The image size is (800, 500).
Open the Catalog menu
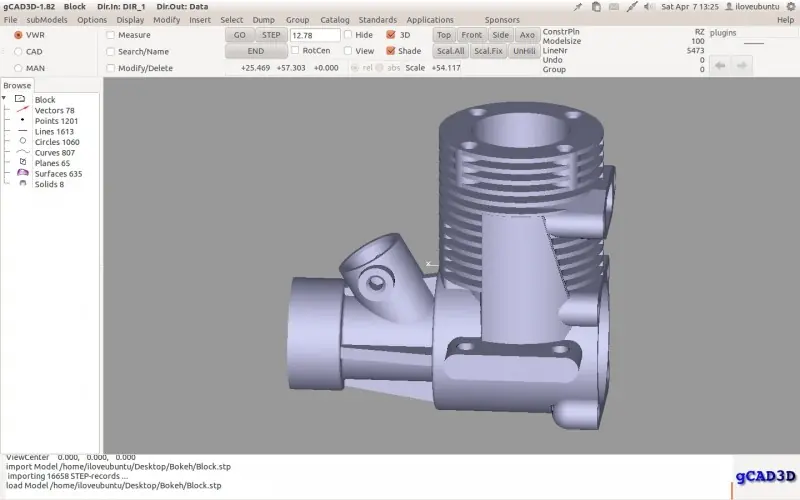point(335,20)
